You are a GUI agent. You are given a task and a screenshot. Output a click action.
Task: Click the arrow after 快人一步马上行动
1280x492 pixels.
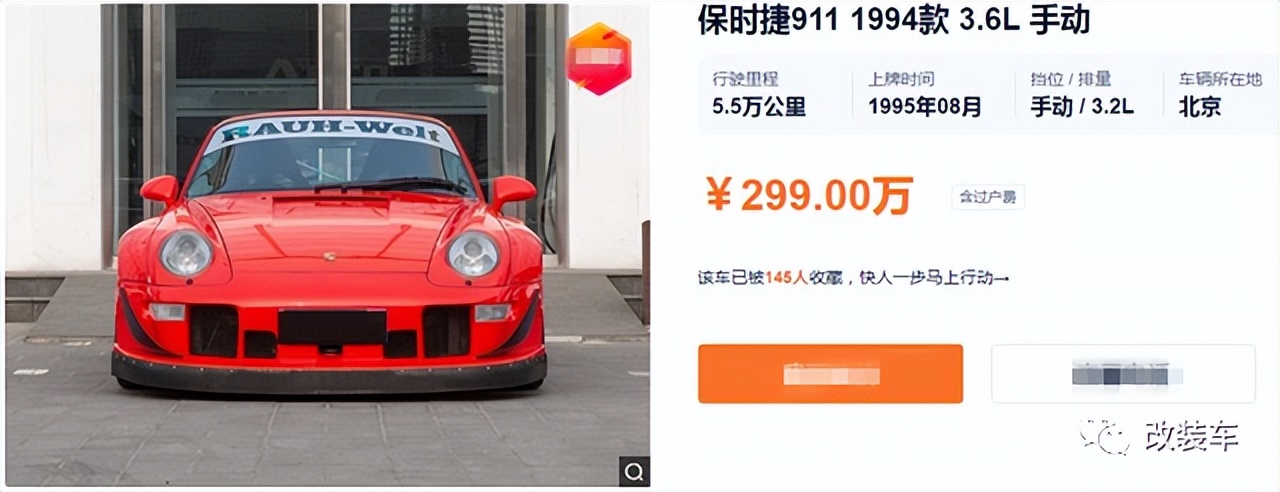tap(1003, 278)
